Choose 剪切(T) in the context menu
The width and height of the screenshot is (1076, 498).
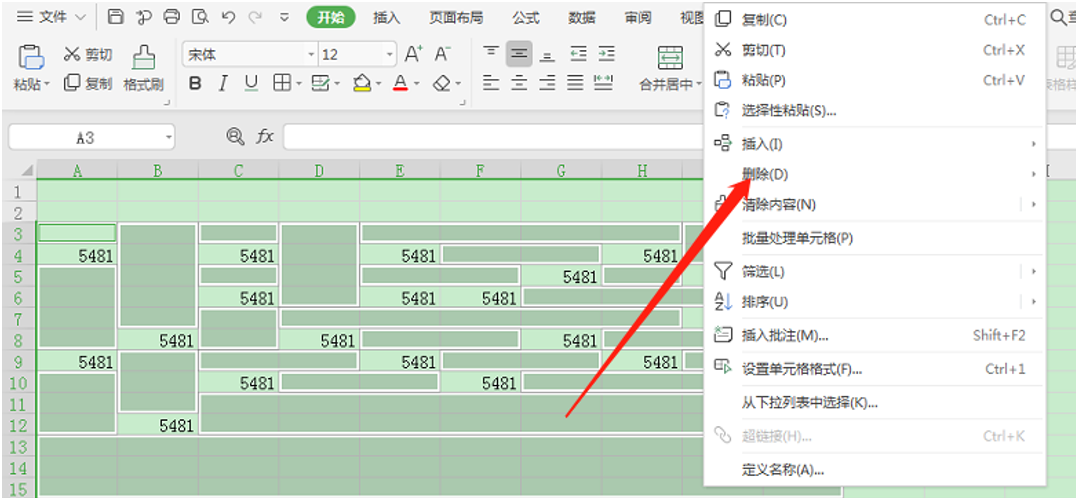point(875,50)
